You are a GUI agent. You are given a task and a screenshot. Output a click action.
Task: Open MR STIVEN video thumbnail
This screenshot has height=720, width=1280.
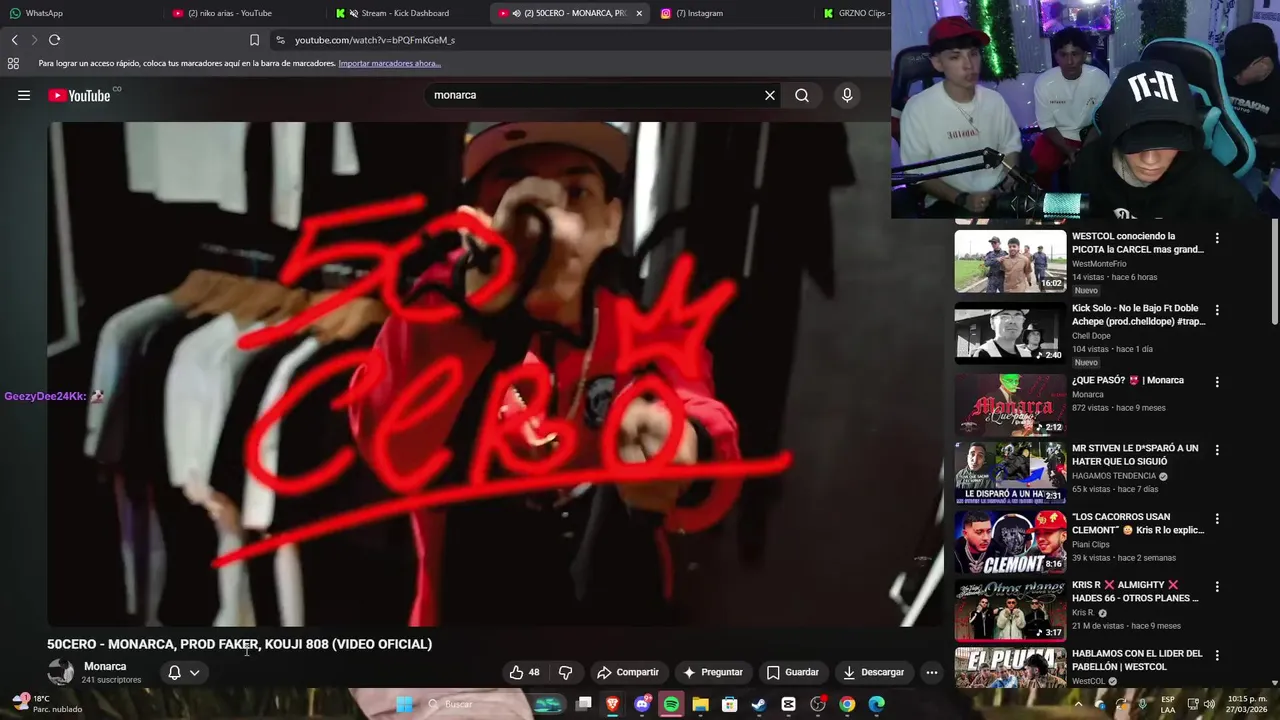[1010, 473]
